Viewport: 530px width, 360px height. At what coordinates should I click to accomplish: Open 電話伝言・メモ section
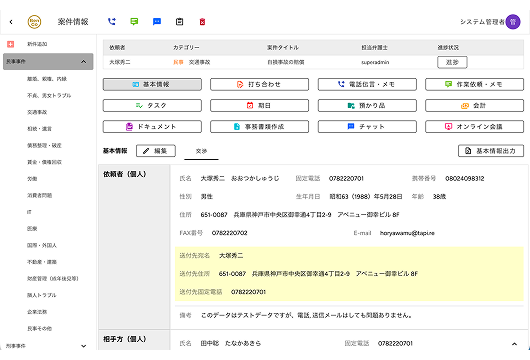[x=367, y=84]
